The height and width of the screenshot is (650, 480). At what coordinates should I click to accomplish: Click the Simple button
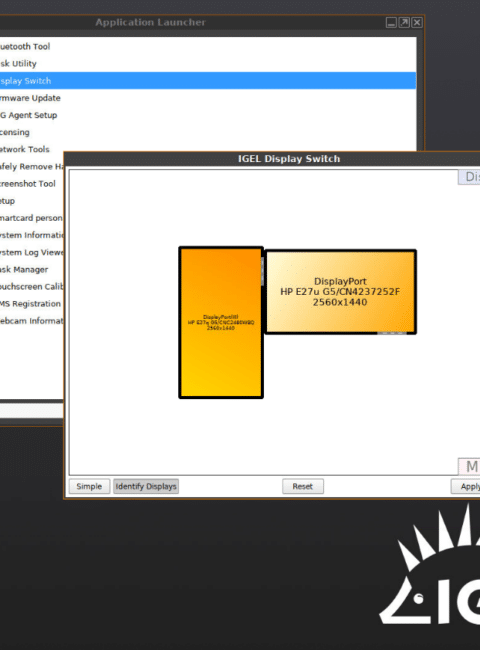point(89,486)
